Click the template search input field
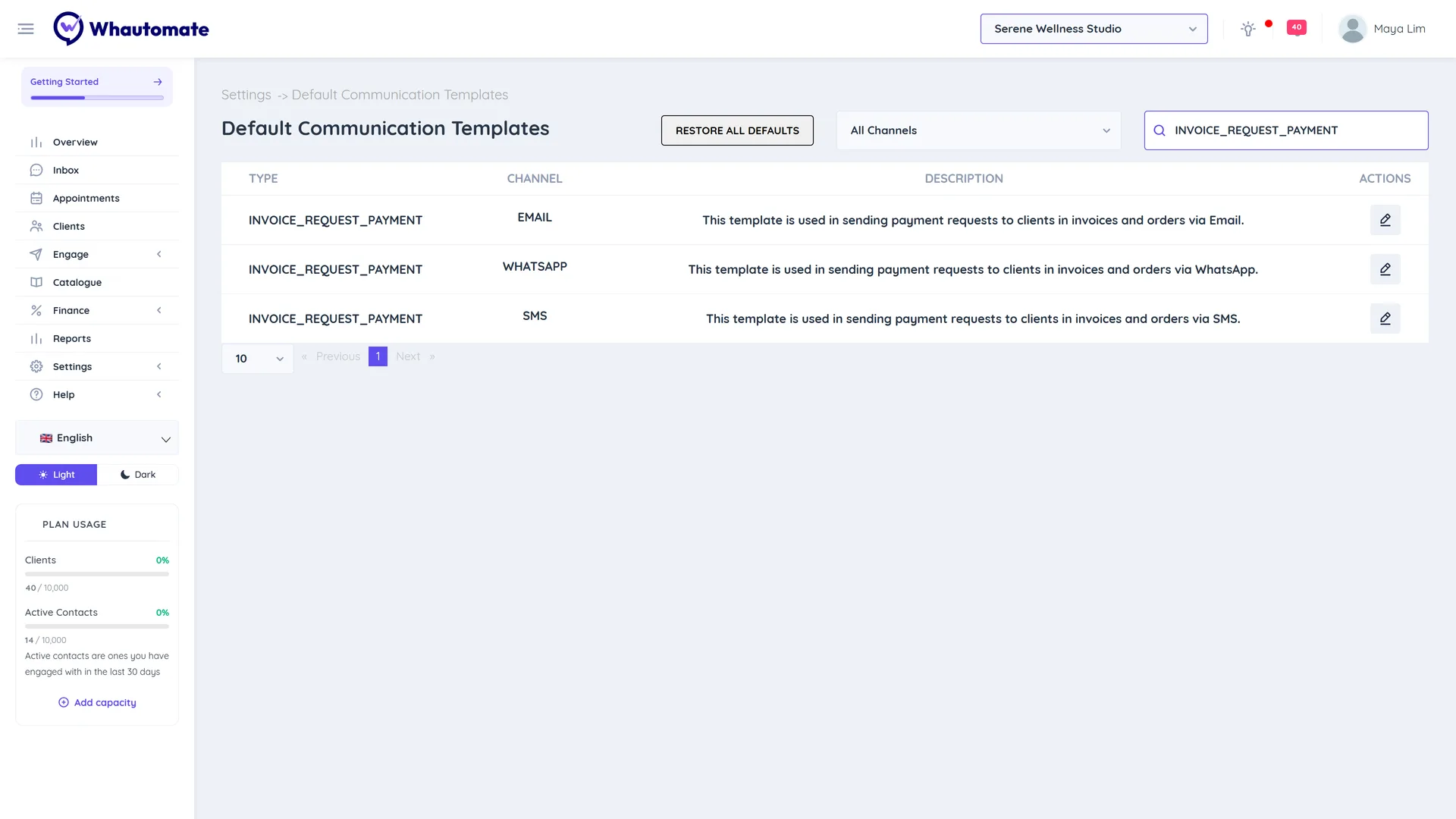This screenshot has height=819, width=1456. pos(1286,130)
